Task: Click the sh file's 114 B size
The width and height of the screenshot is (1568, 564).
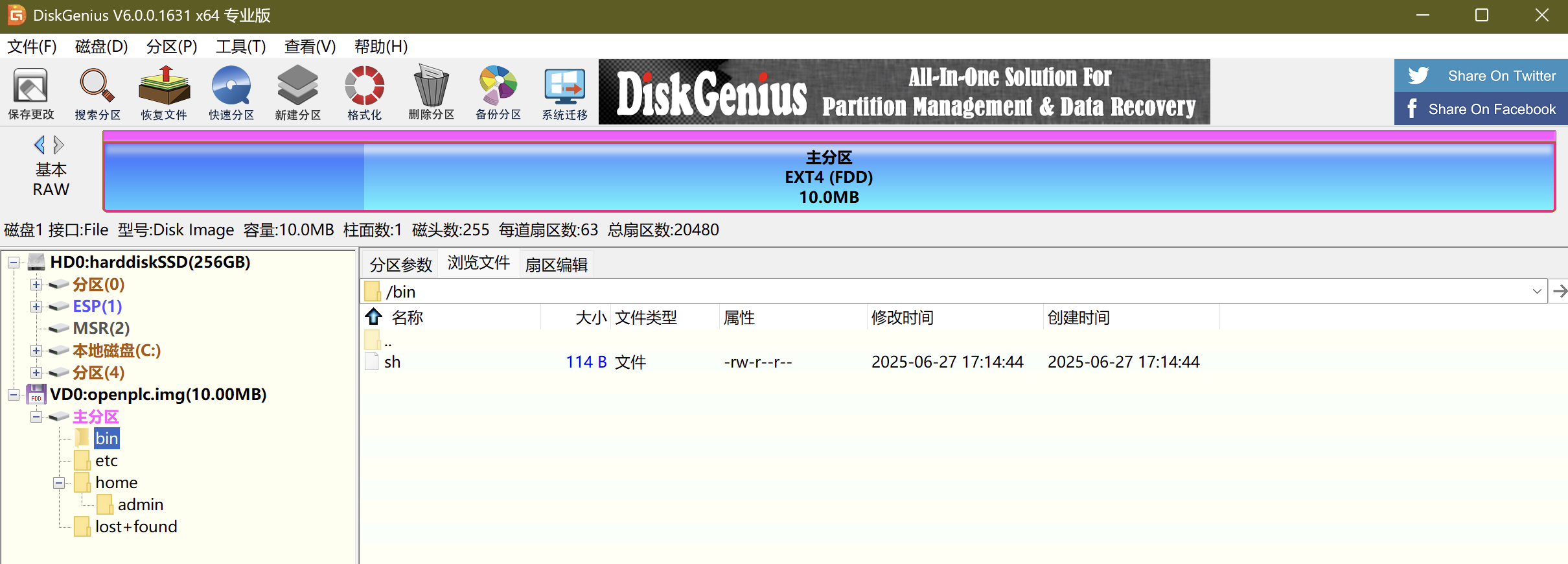Action: 586,362
